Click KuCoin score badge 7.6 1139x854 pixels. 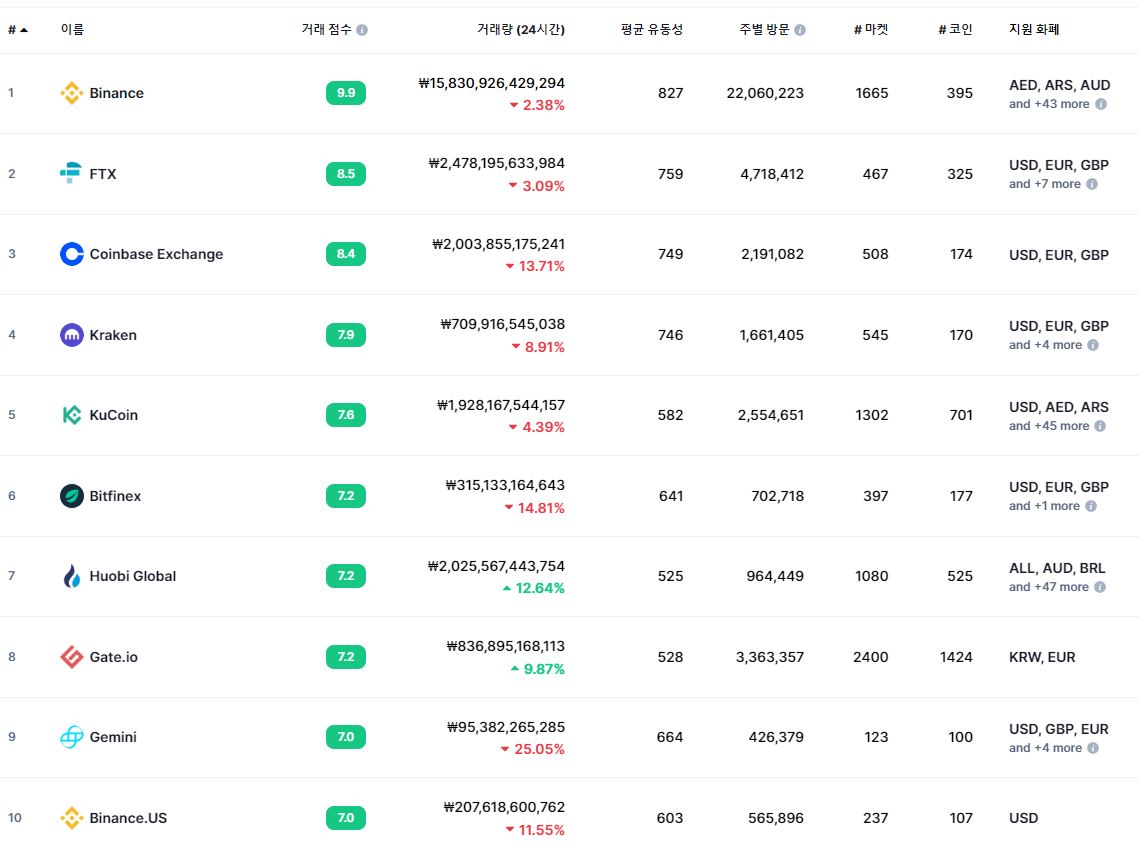pyautogui.click(x=346, y=415)
